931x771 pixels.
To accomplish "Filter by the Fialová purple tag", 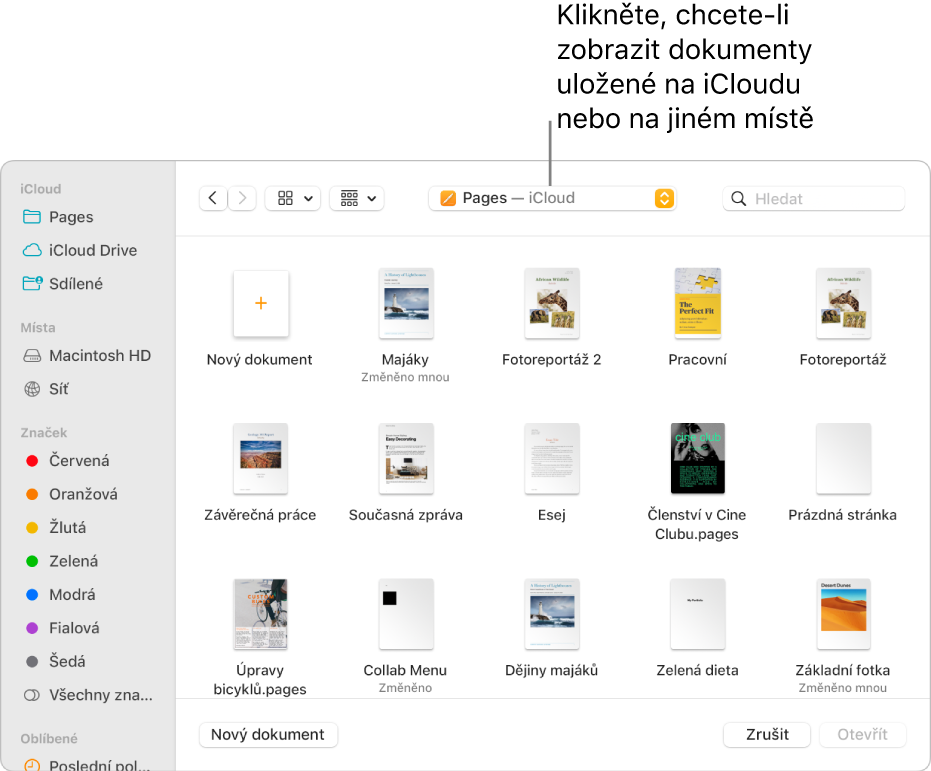I will pos(62,628).
